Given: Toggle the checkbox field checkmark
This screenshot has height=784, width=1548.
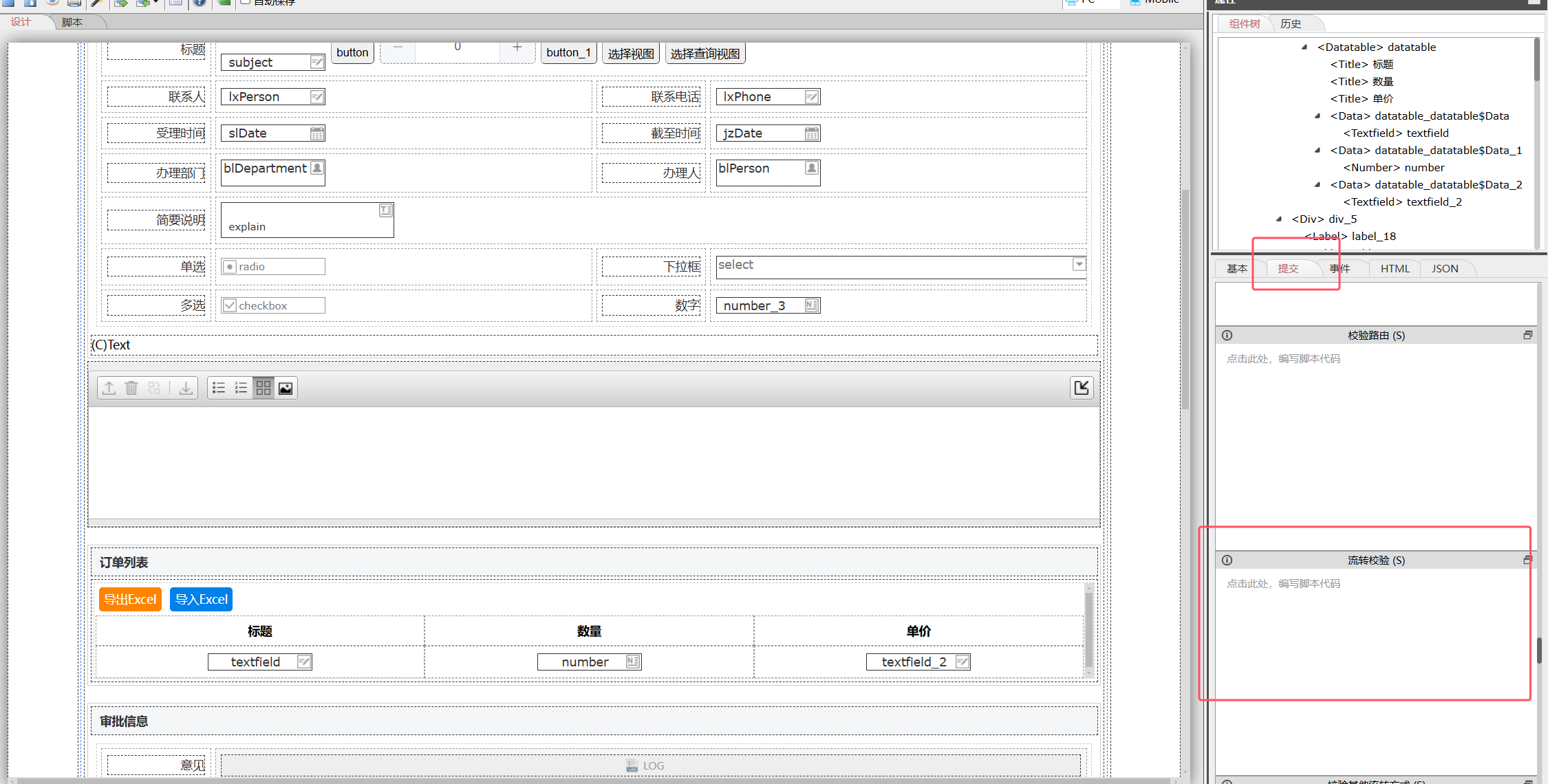Looking at the screenshot, I should click(230, 305).
